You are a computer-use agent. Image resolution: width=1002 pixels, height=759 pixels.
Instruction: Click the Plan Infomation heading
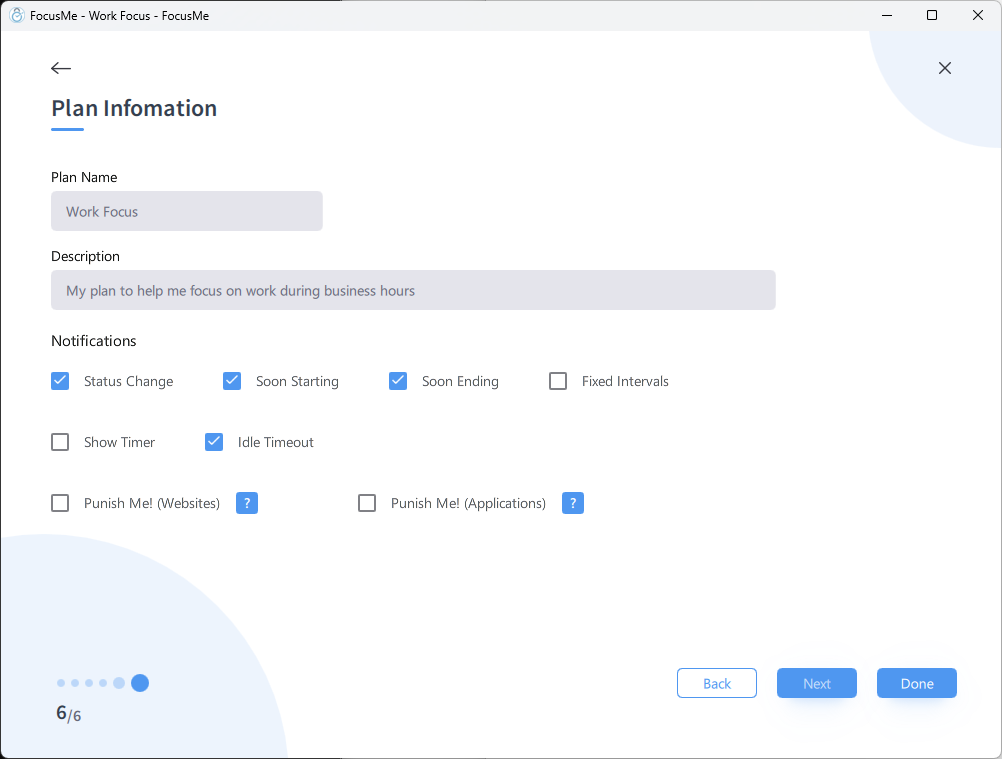[x=134, y=109]
